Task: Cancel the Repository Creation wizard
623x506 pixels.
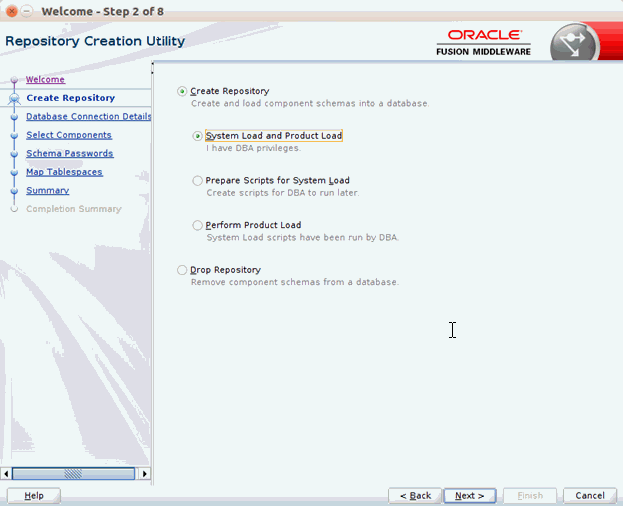Action: (x=590, y=496)
